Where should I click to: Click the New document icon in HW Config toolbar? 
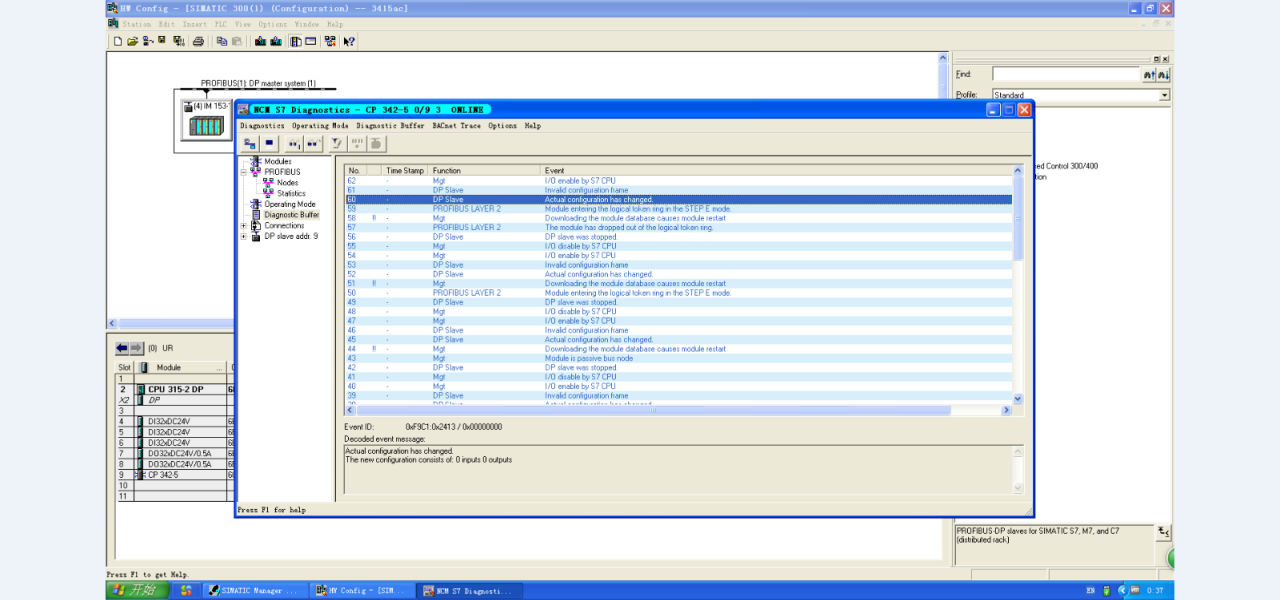pos(117,41)
